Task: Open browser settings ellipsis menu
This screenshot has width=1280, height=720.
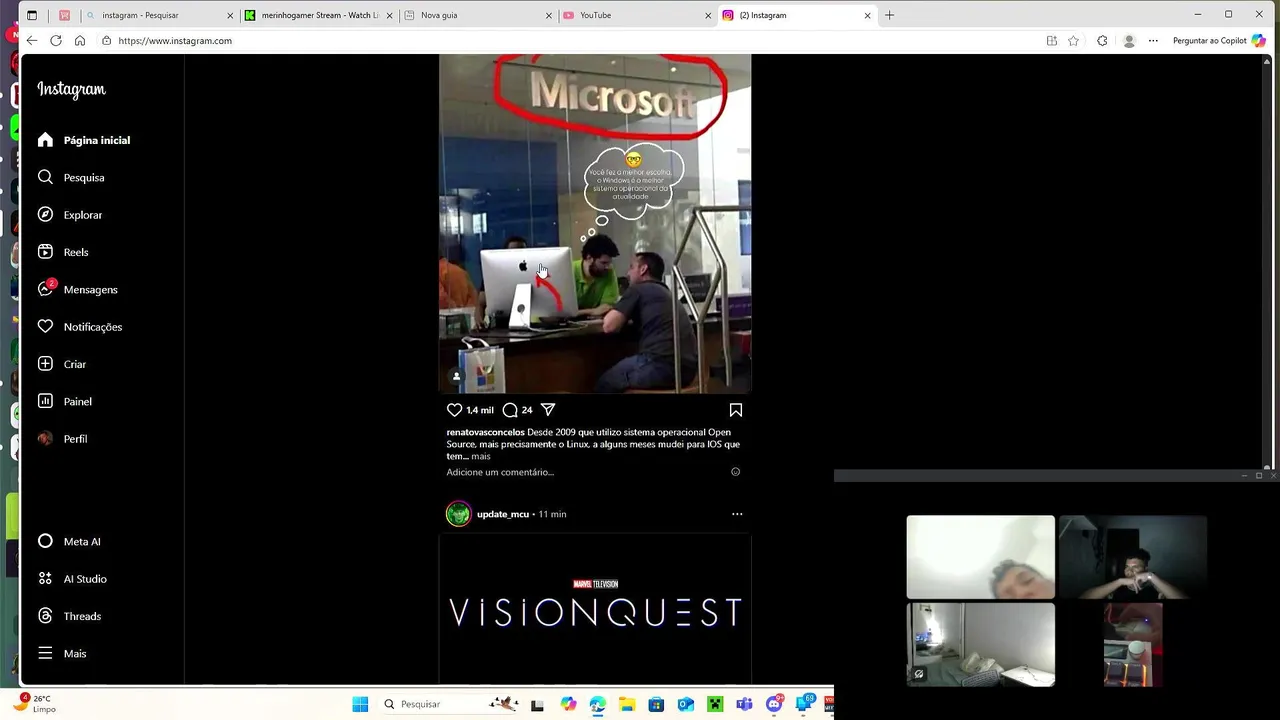Action: (x=1153, y=41)
